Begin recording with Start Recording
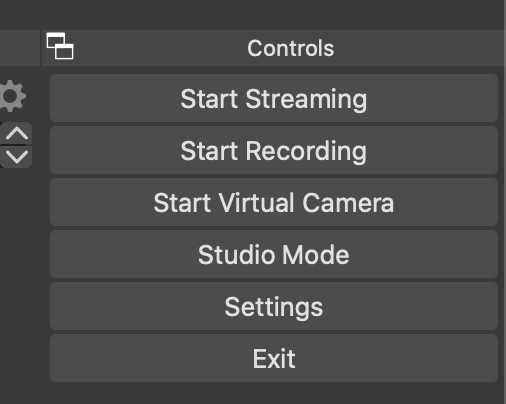The width and height of the screenshot is (506, 404). 274,150
